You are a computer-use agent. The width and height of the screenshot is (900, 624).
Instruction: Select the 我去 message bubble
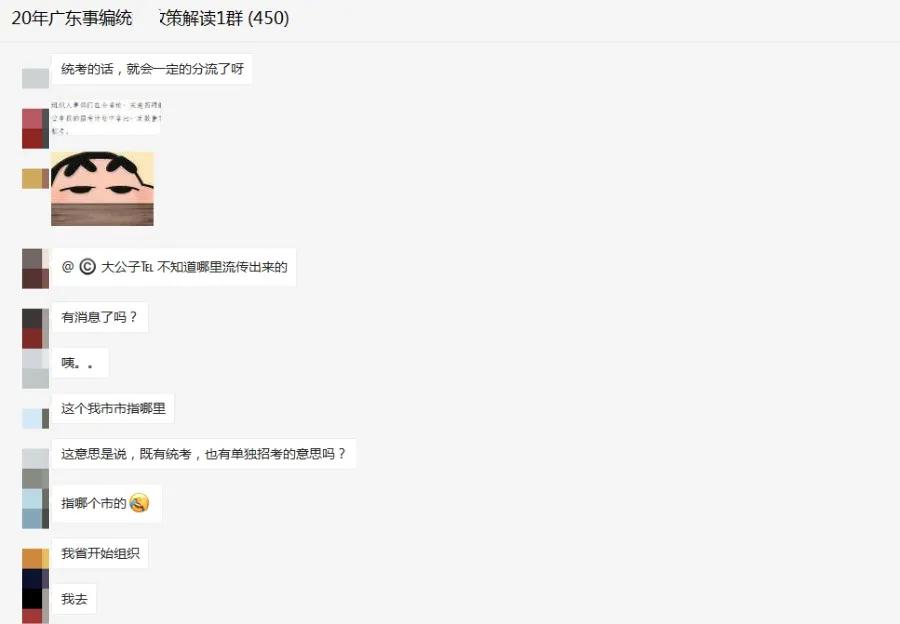74,599
